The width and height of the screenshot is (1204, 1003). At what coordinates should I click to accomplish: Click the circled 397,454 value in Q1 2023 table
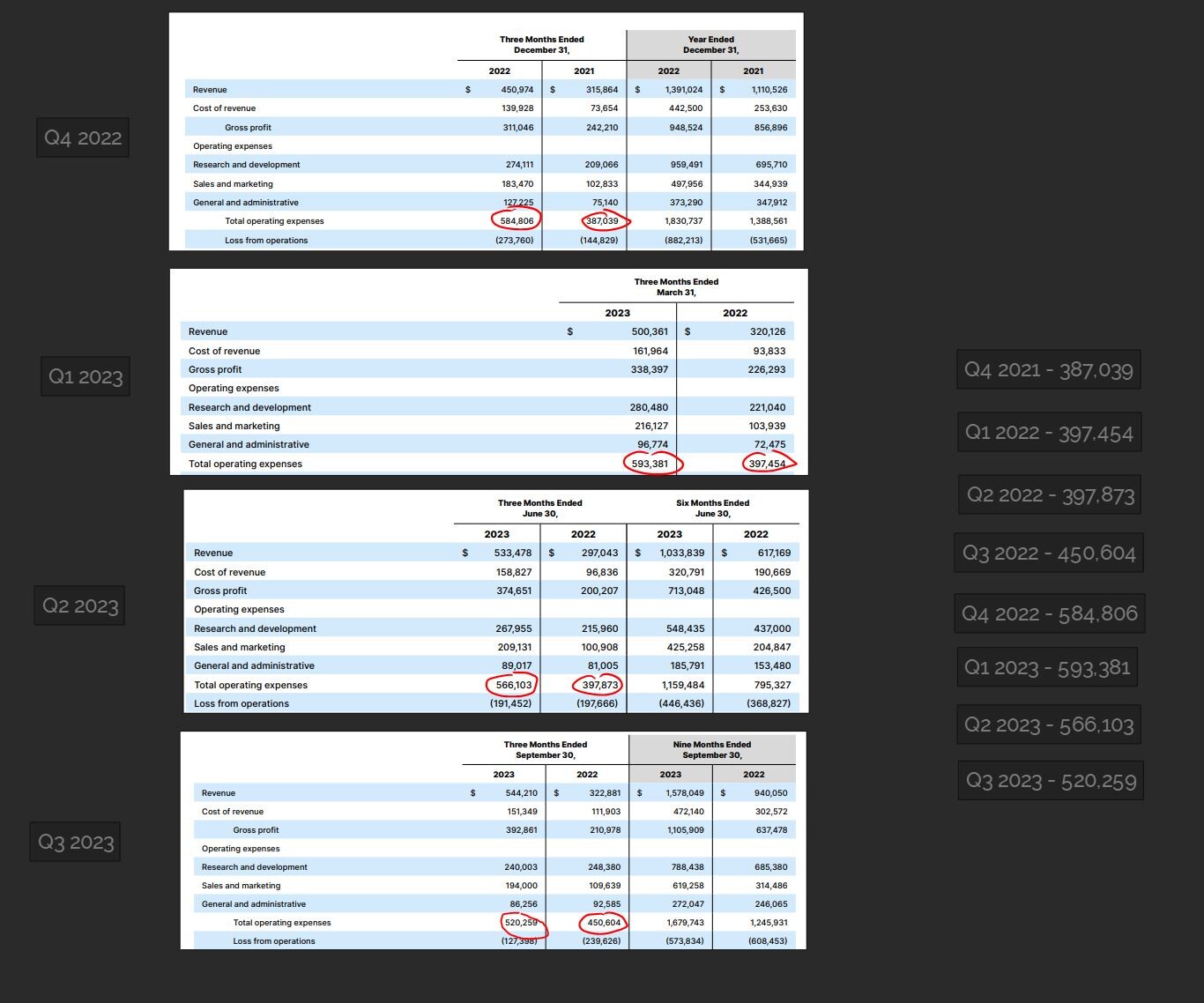766,462
